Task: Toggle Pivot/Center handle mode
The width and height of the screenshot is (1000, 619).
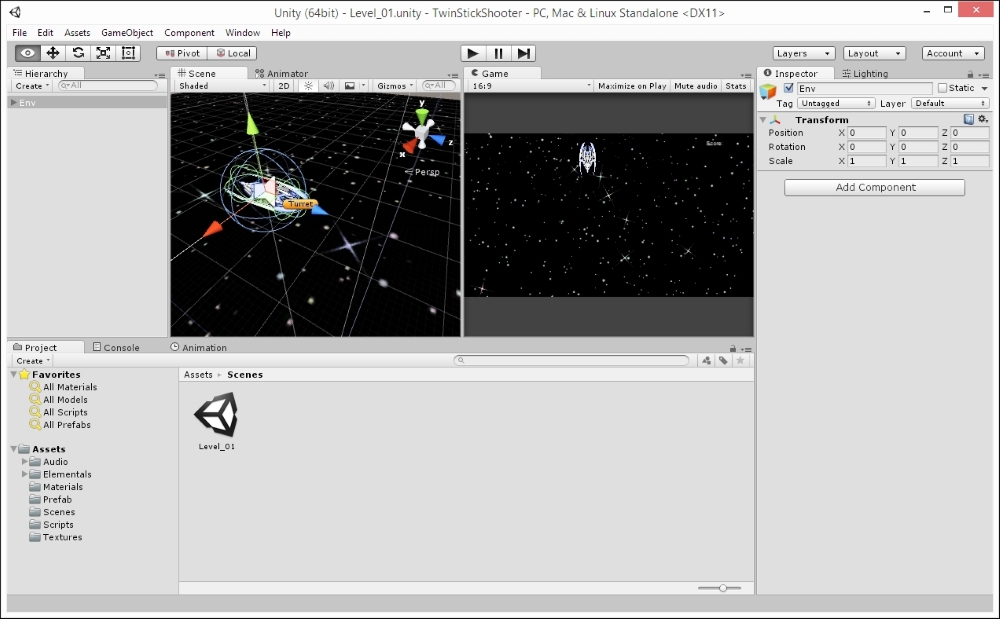Action: 182,54
